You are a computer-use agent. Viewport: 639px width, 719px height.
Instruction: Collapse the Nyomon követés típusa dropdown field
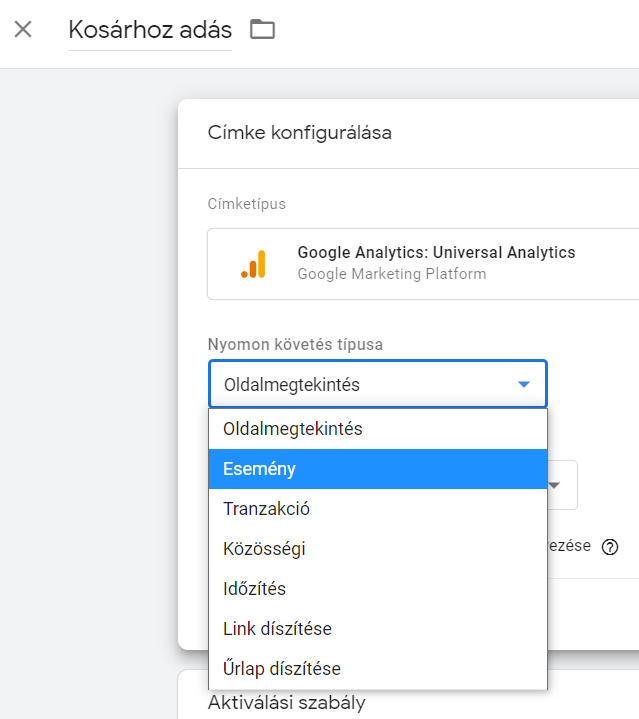tap(378, 384)
